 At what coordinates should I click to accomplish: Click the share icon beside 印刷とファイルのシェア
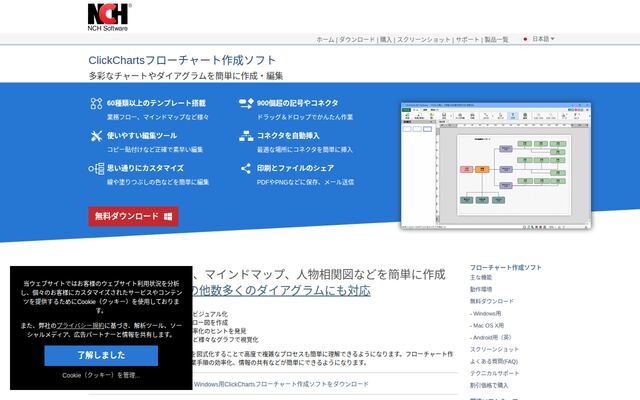coord(246,168)
